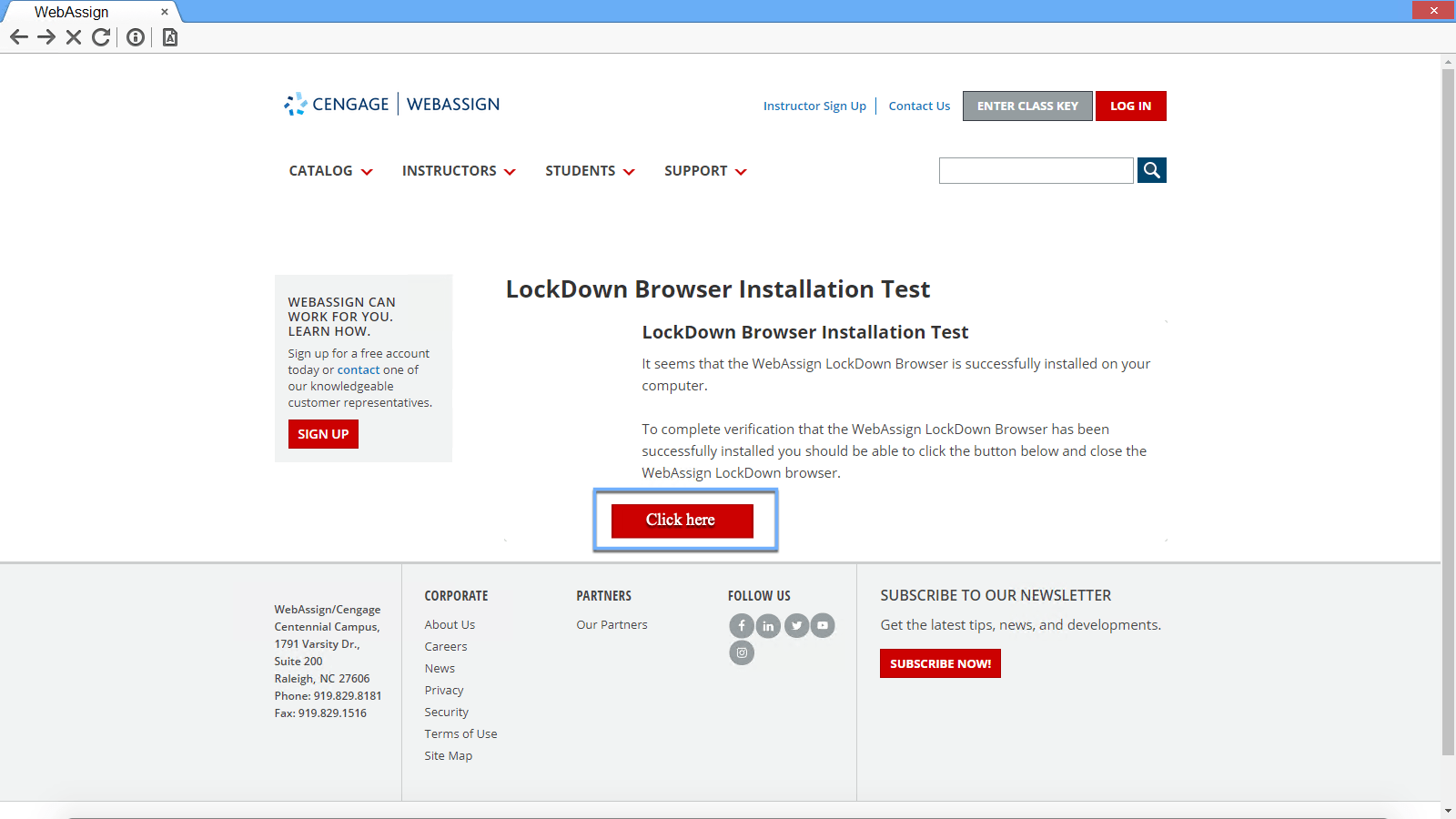This screenshot has height=819, width=1456.
Task: Click the Instagram social icon
Action: pyautogui.click(x=742, y=652)
